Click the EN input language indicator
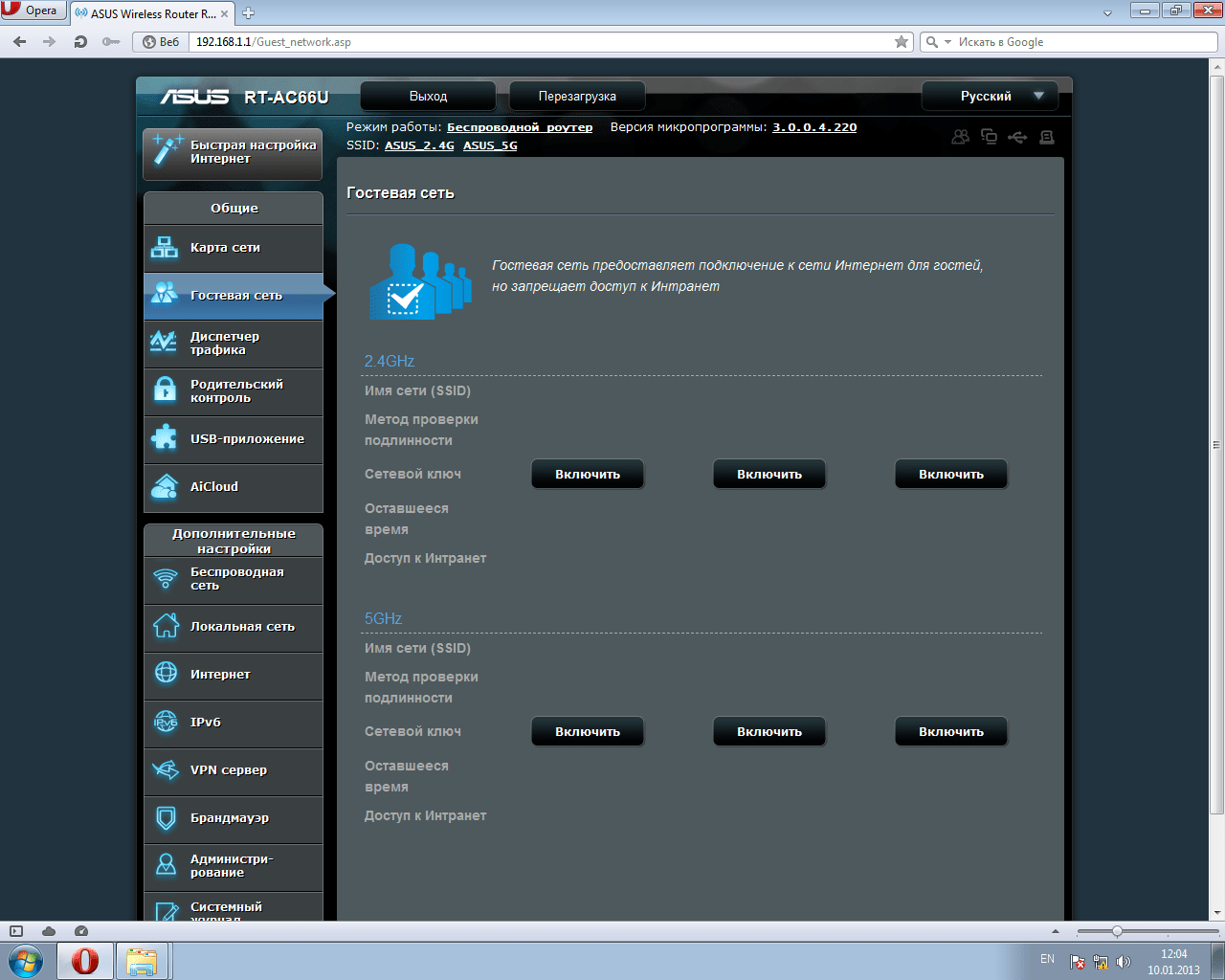The height and width of the screenshot is (980, 1225). [1047, 959]
